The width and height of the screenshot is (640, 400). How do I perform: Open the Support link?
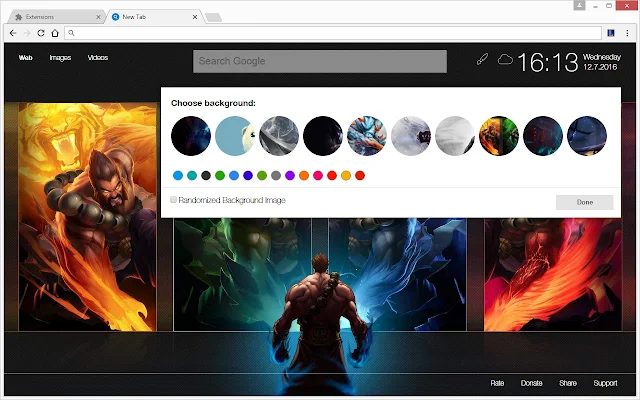click(x=605, y=383)
